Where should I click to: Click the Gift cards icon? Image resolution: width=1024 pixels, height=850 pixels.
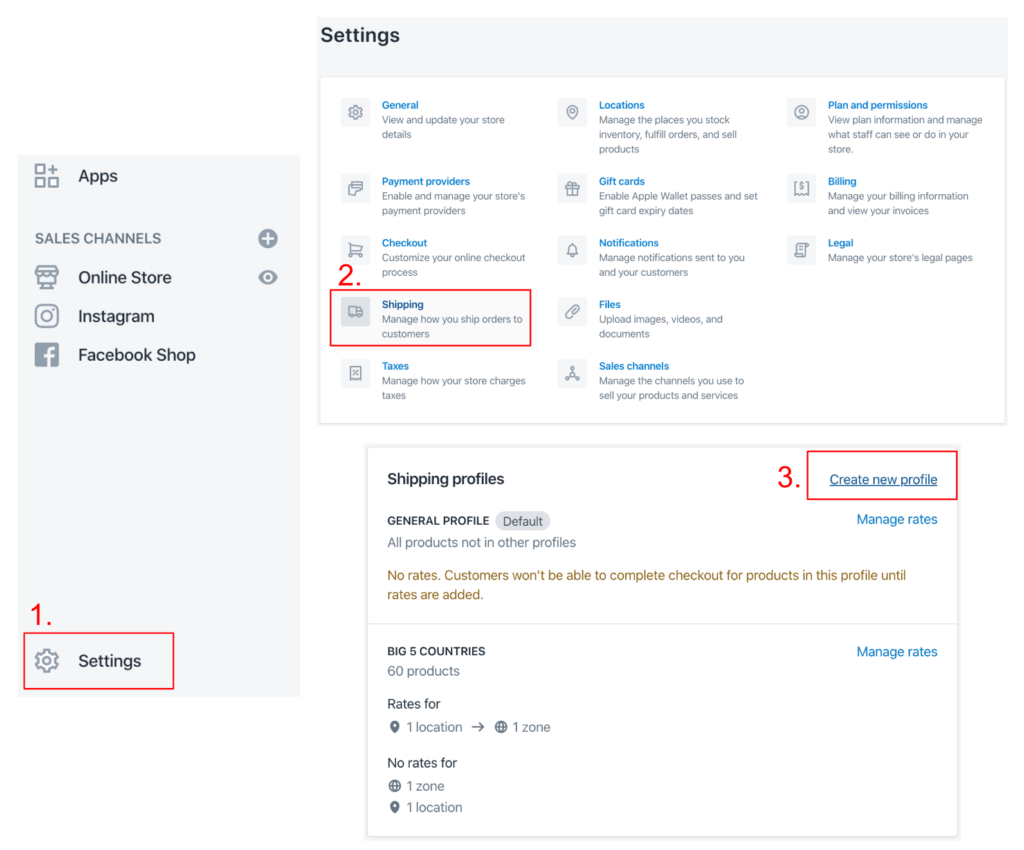click(x=572, y=189)
